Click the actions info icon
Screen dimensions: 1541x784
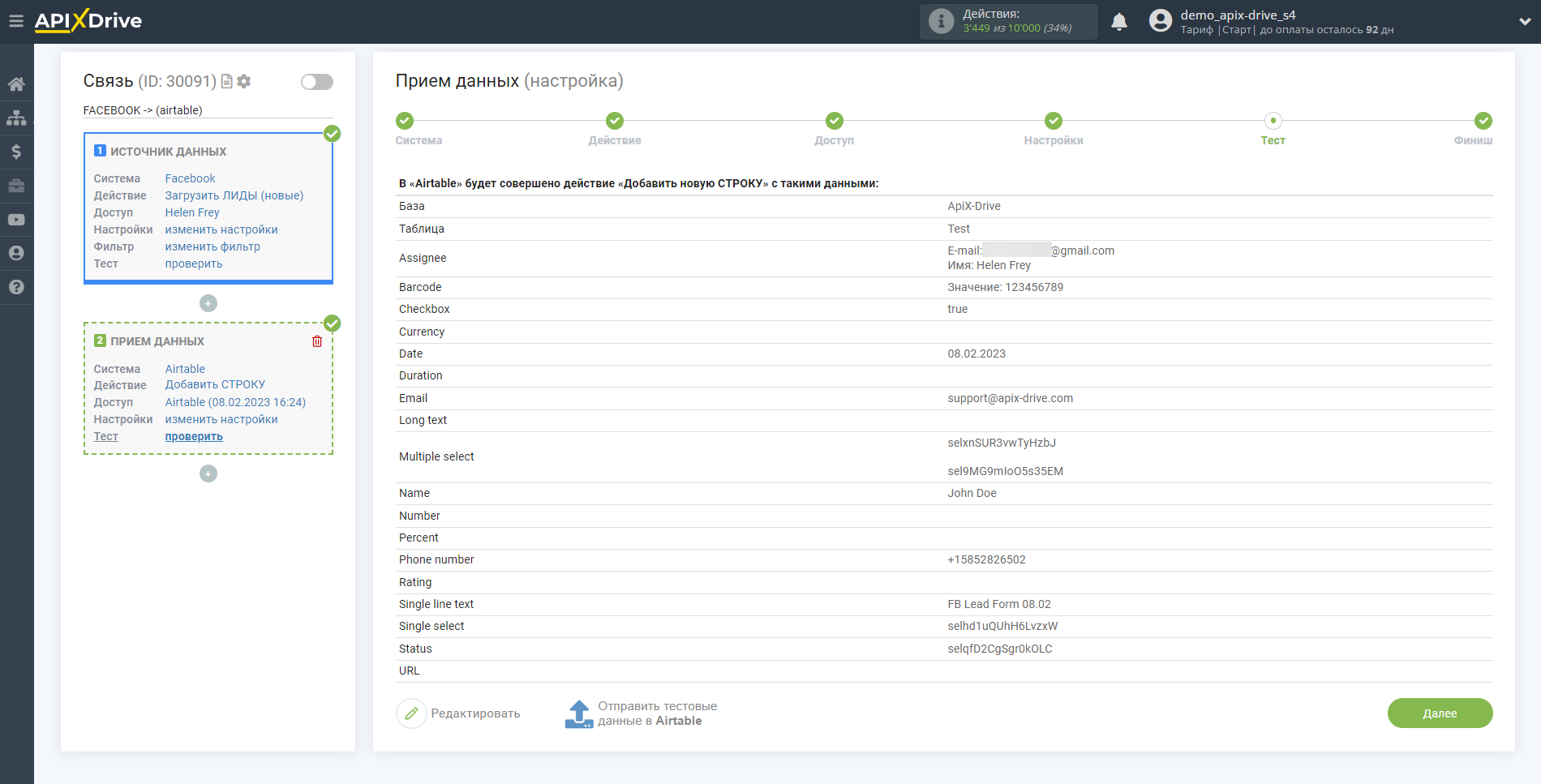[x=941, y=21]
